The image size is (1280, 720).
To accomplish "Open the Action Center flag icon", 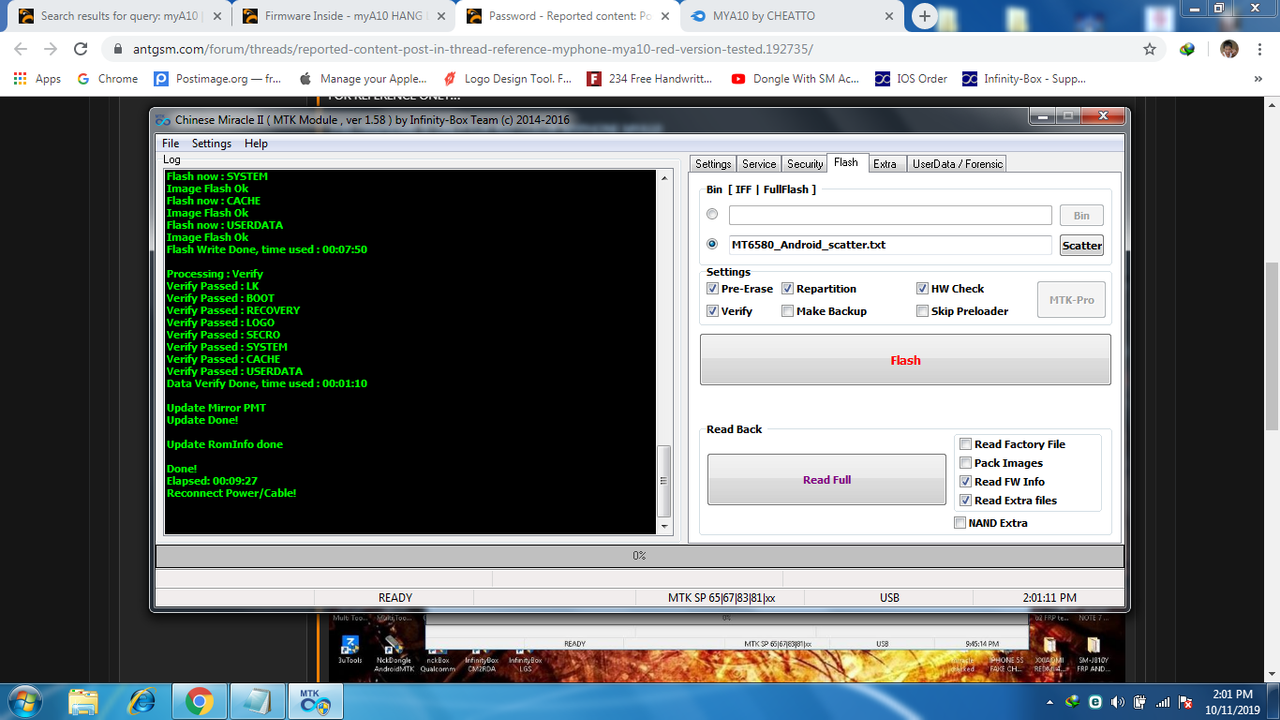I will (x=1185, y=702).
